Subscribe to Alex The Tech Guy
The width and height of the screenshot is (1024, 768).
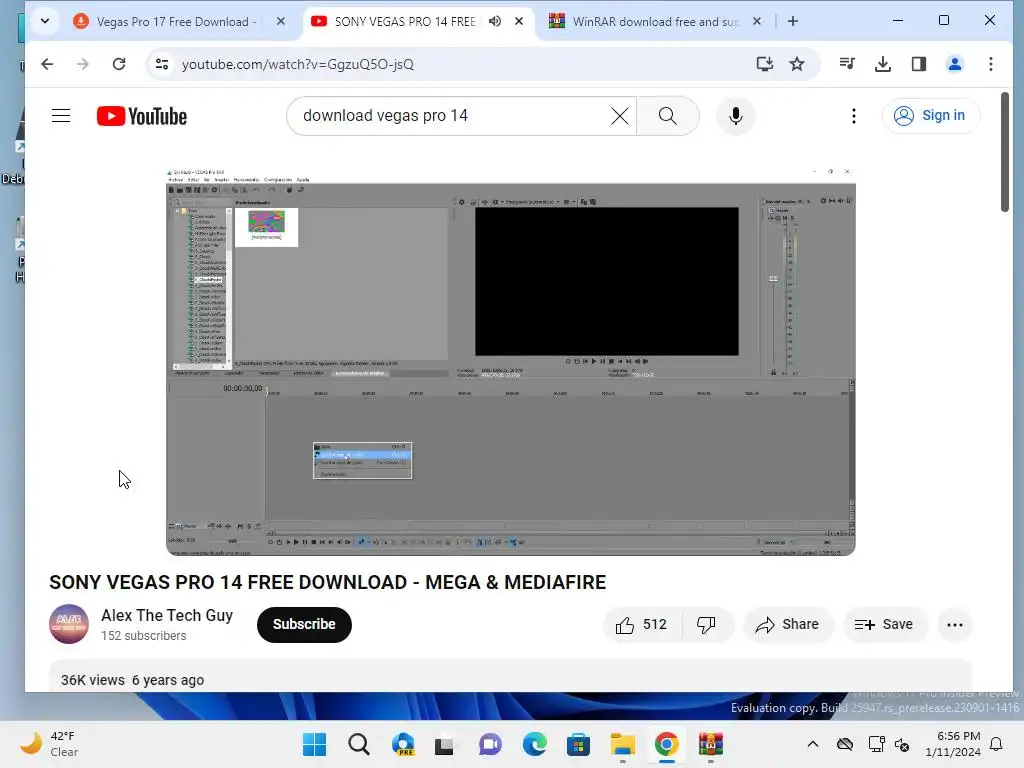click(x=304, y=624)
